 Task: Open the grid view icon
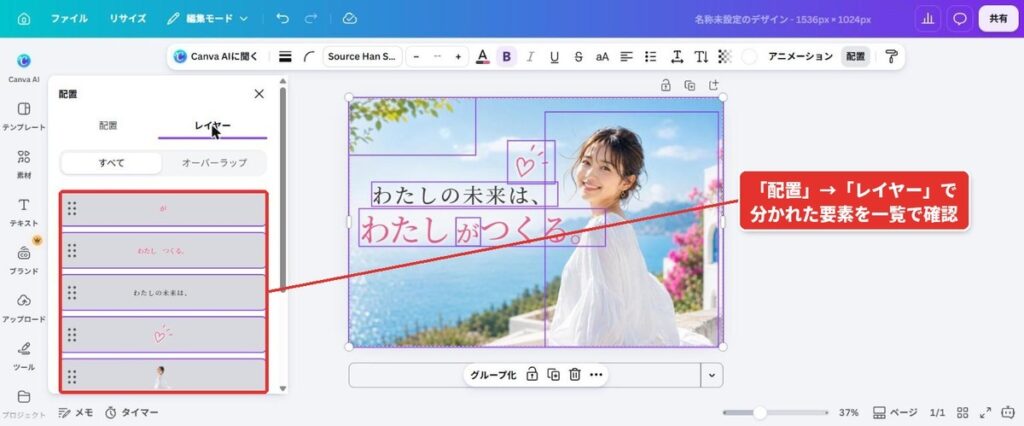click(963, 413)
